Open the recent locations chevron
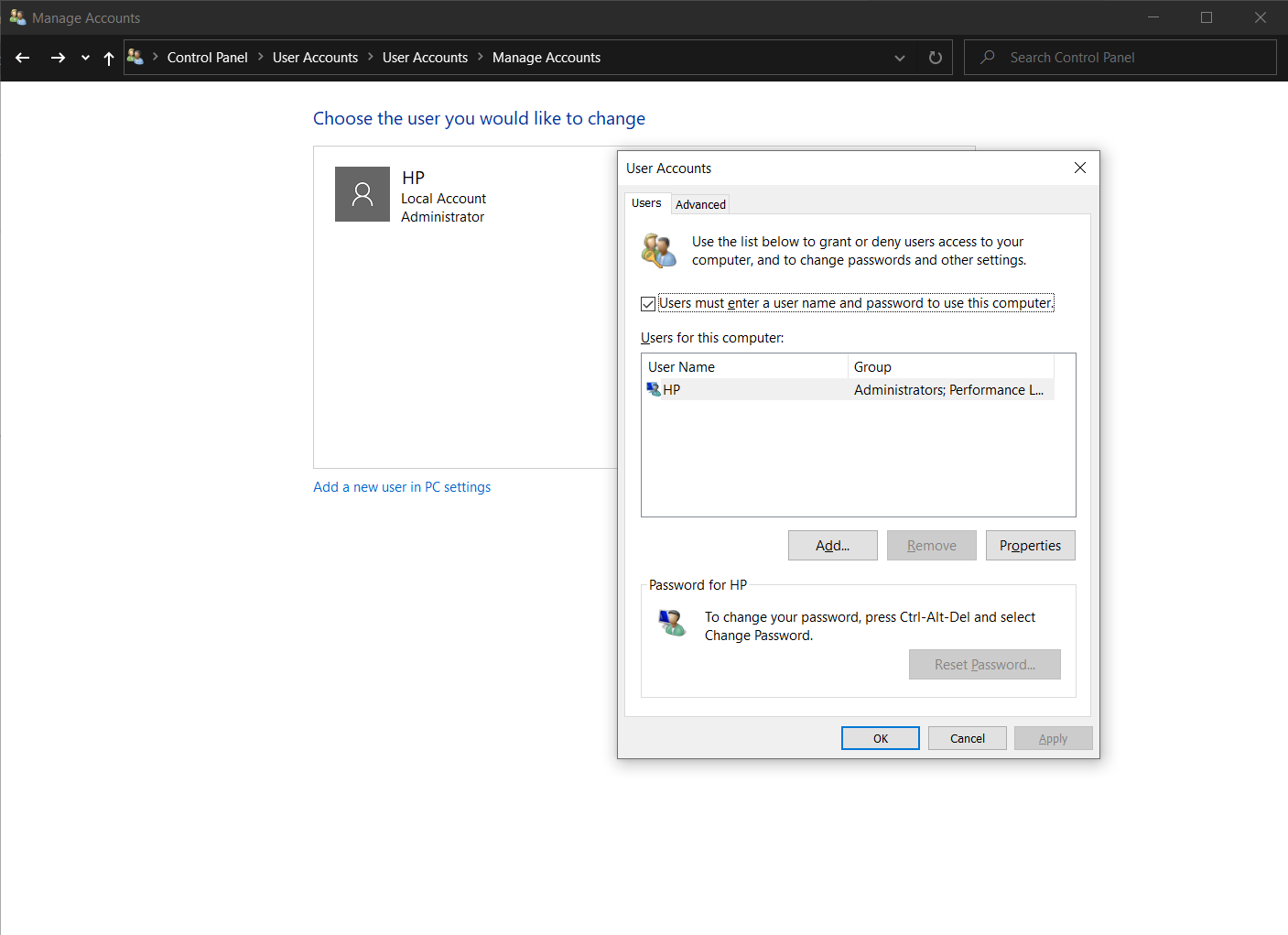 coord(84,57)
